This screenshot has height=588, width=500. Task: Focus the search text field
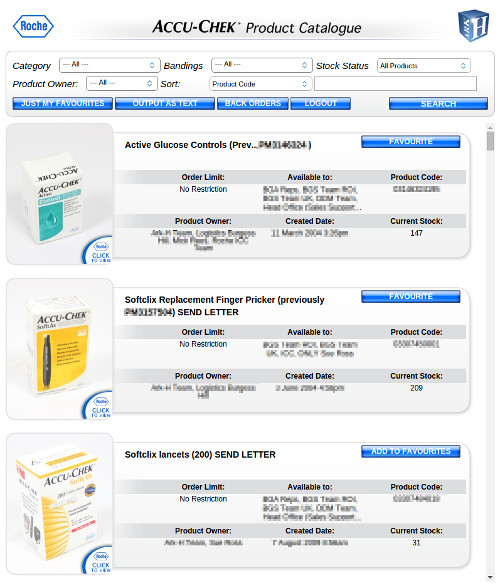tap(395, 84)
